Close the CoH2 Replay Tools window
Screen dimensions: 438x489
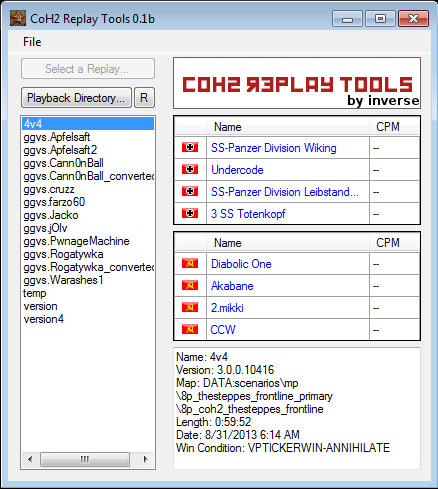[413, 19]
